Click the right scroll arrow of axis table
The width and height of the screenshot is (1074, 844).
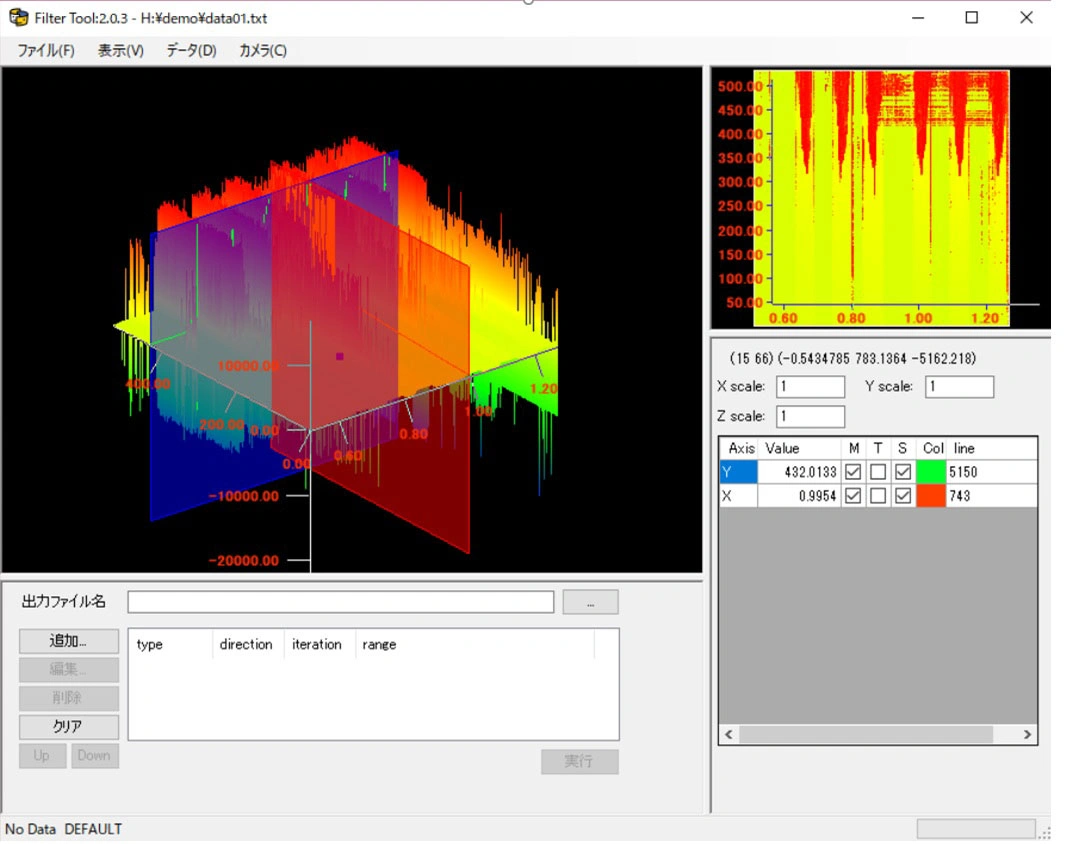click(1027, 735)
